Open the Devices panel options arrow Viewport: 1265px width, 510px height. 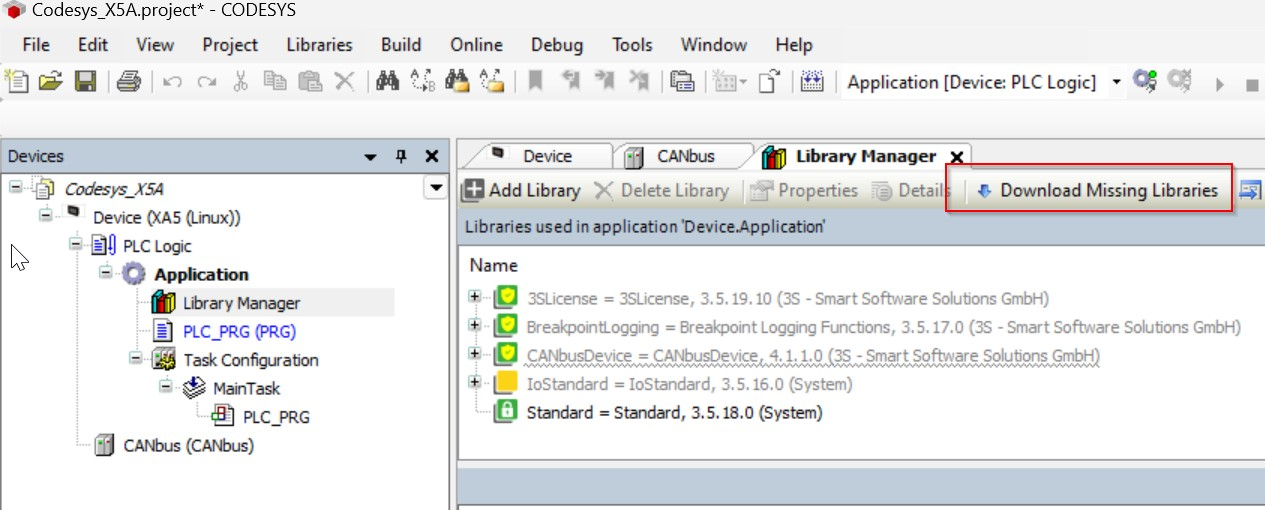pyautogui.click(x=371, y=157)
